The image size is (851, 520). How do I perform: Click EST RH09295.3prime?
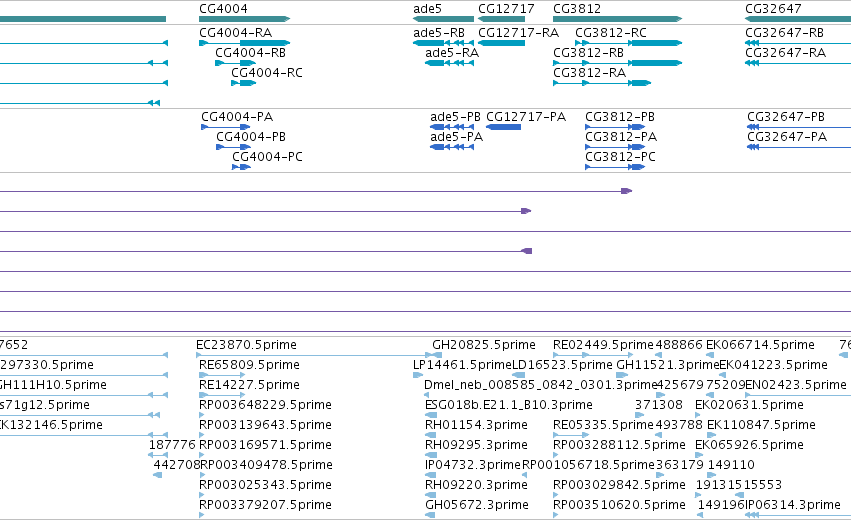[476, 445]
